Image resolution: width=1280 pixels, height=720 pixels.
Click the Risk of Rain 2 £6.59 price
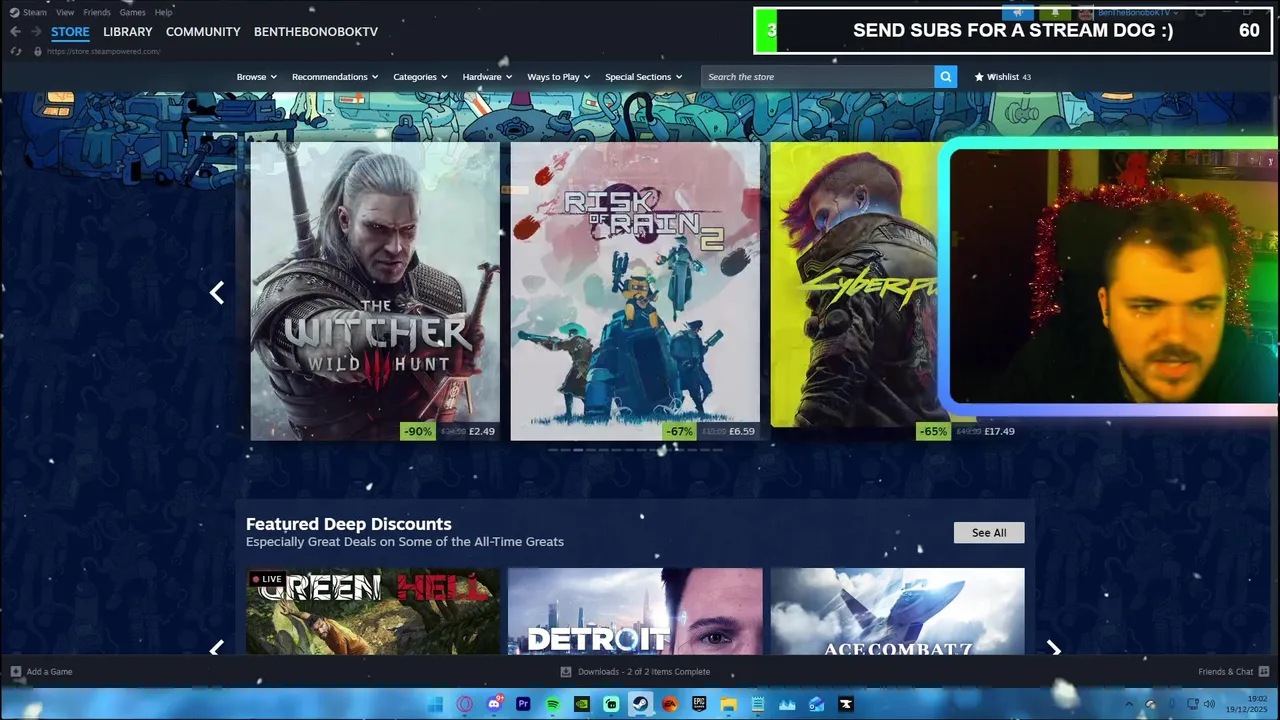tap(742, 431)
